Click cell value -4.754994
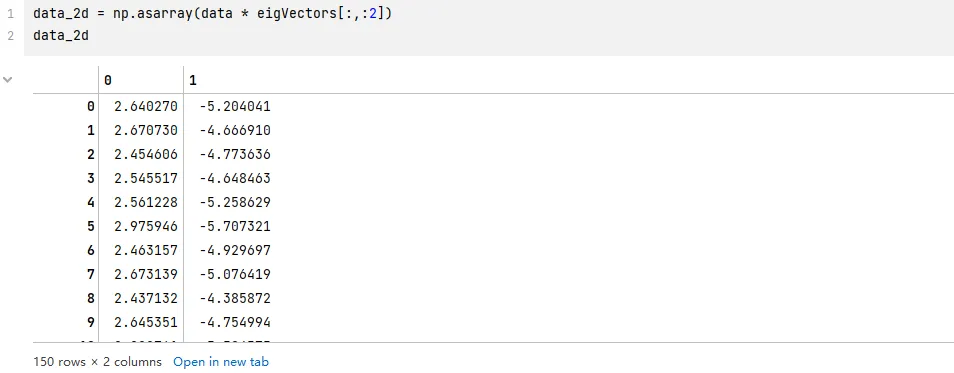954x373 pixels. [235, 322]
